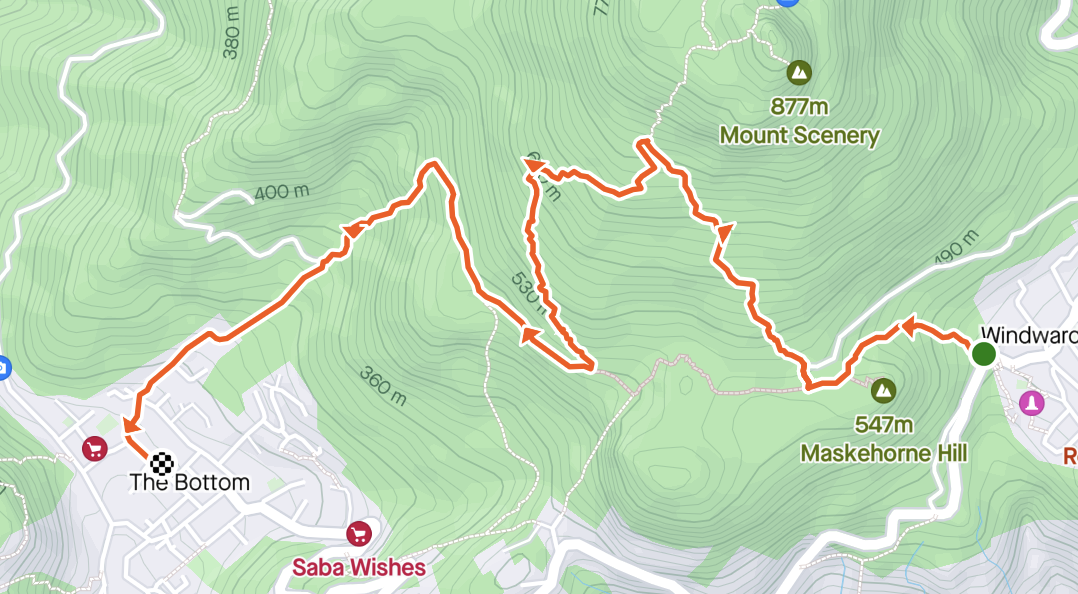The image size is (1078, 594).
Task: Click The Bottom town label
Action: click(x=190, y=483)
